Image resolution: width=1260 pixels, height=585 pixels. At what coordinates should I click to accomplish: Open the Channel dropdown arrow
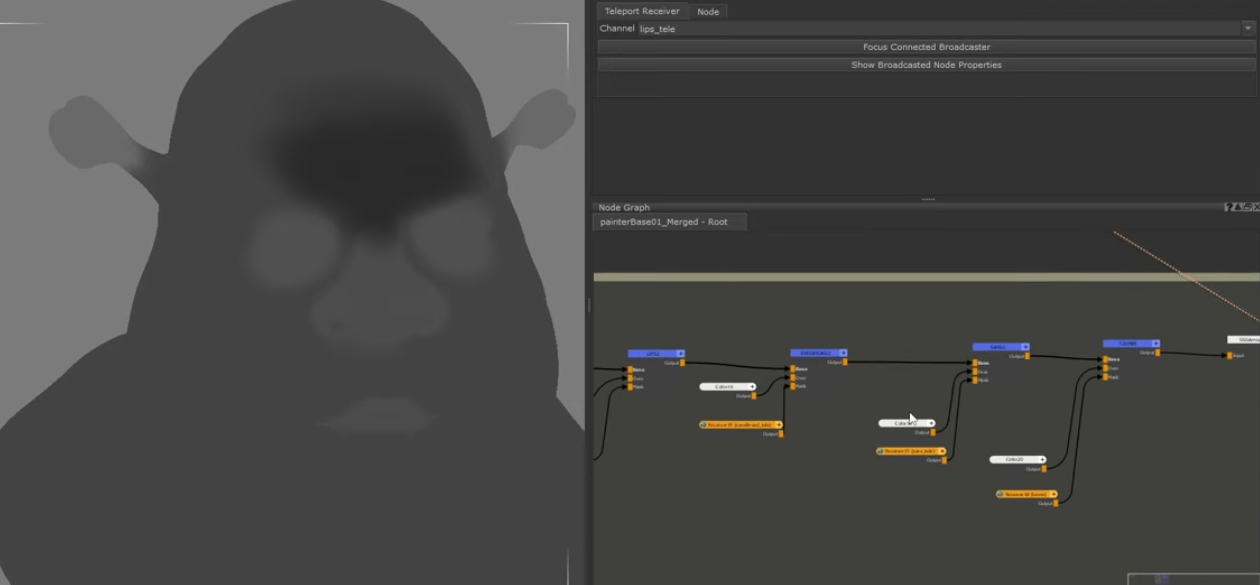pos(1248,29)
